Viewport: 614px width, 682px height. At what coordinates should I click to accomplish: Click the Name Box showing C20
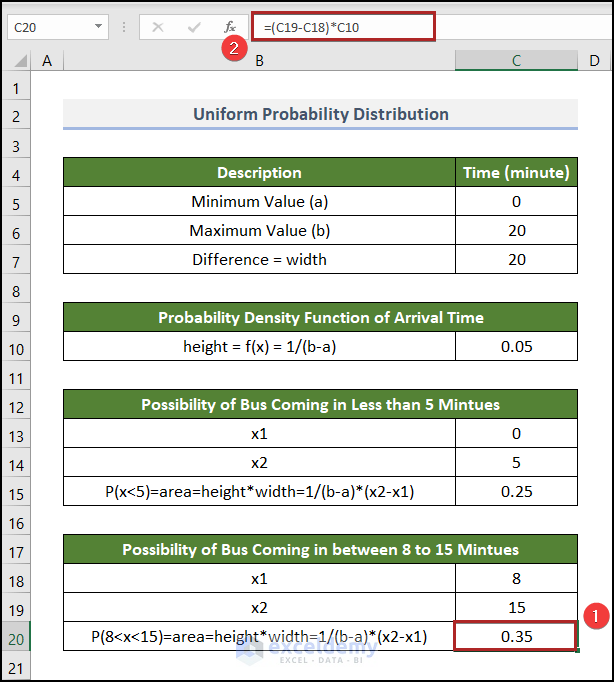click(x=58, y=27)
